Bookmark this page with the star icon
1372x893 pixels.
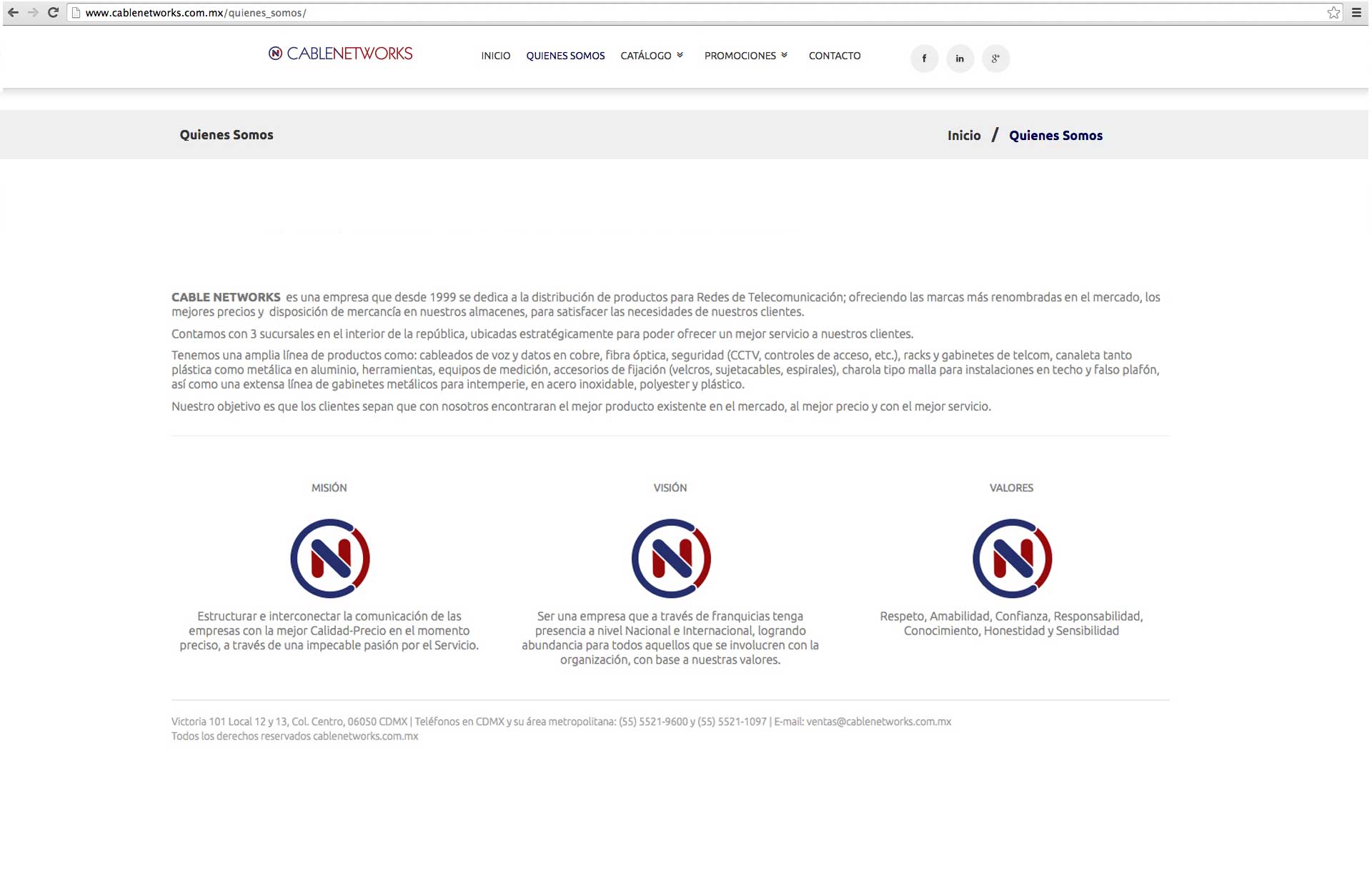coord(1333,13)
